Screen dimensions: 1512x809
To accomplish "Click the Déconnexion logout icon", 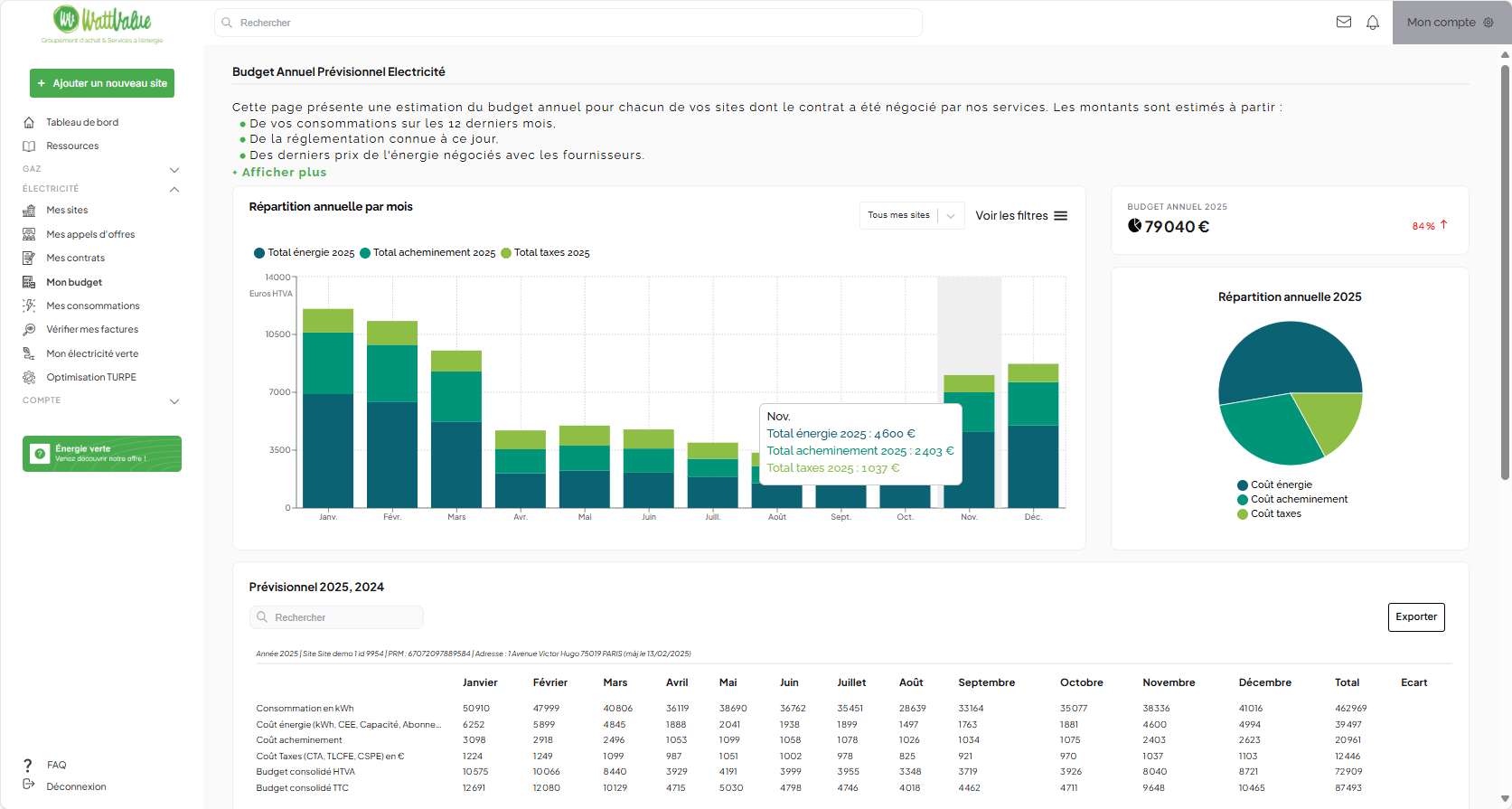I will pos(29,785).
